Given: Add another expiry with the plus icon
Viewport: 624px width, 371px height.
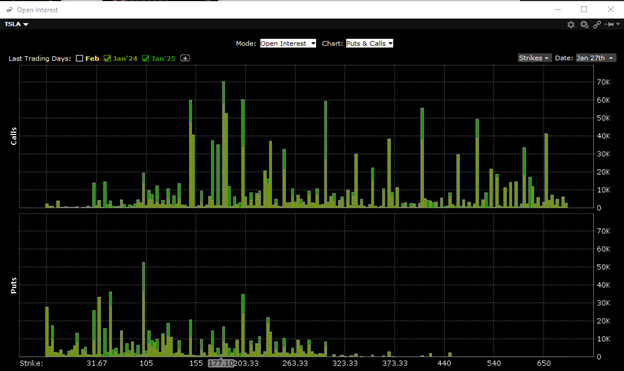Looking at the screenshot, I should pos(185,58).
